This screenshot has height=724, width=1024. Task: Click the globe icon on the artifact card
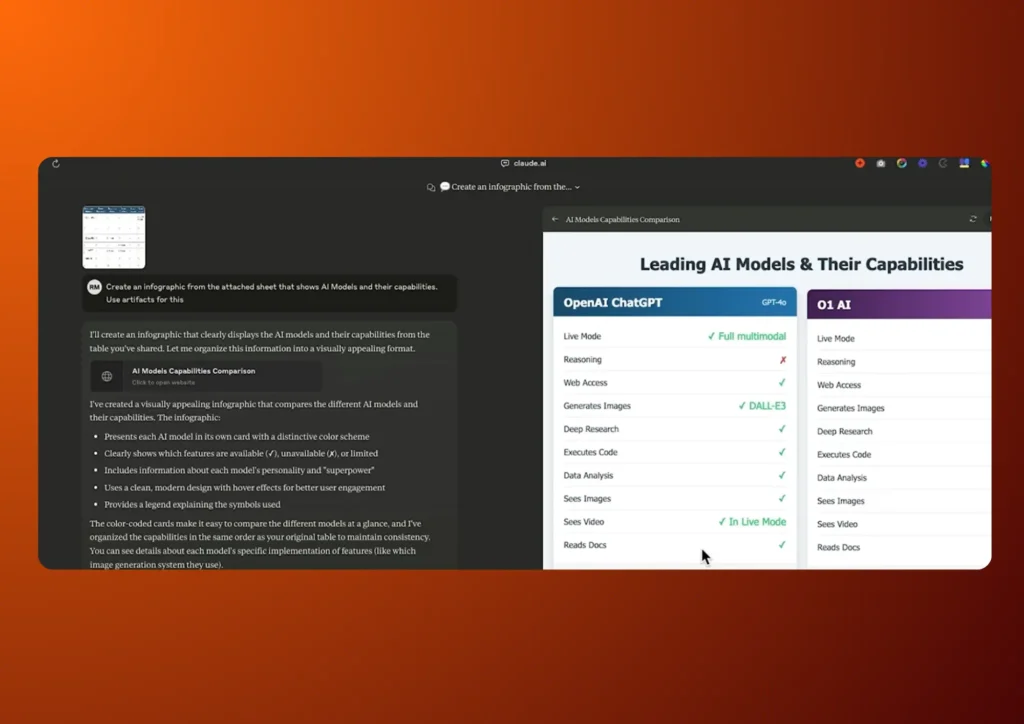pyautogui.click(x=107, y=376)
